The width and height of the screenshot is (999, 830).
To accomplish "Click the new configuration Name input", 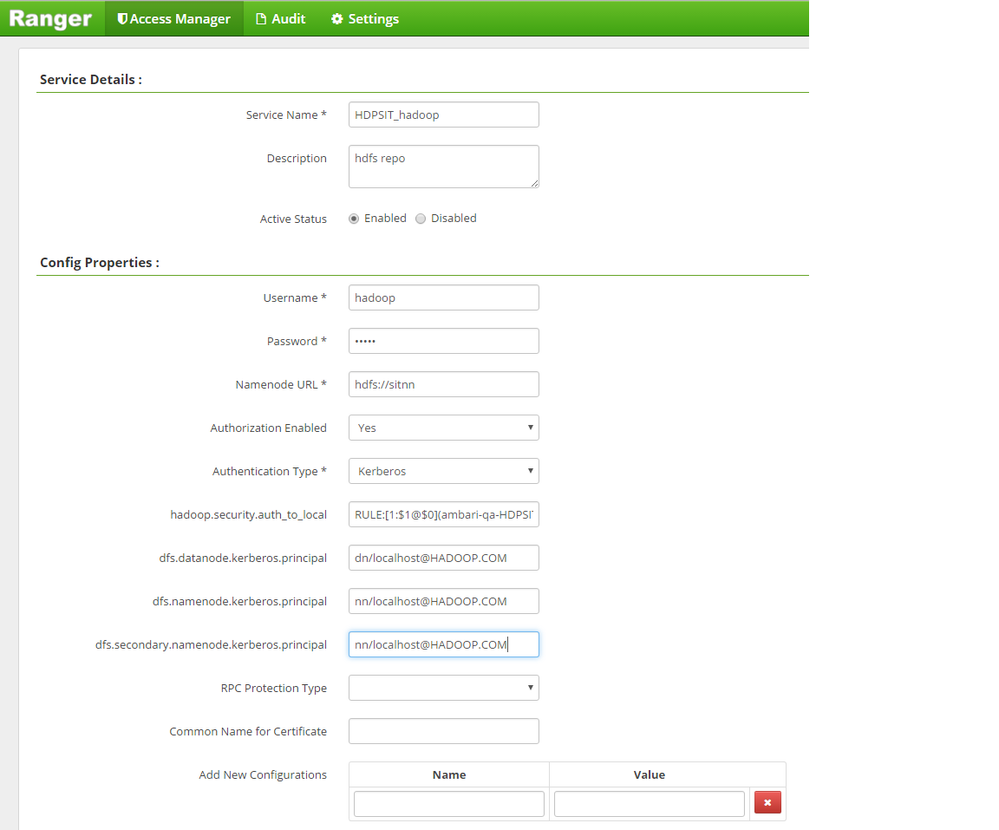I will click(449, 803).
